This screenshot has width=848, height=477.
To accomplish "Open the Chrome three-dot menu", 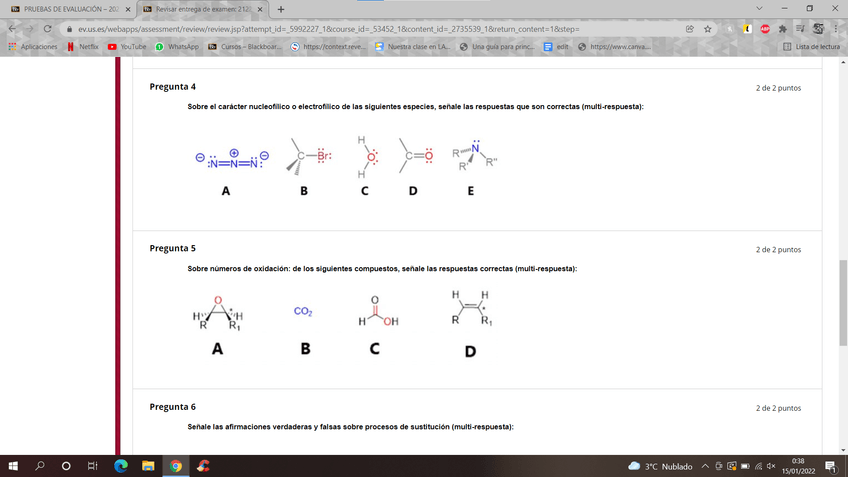I will coord(836,29).
